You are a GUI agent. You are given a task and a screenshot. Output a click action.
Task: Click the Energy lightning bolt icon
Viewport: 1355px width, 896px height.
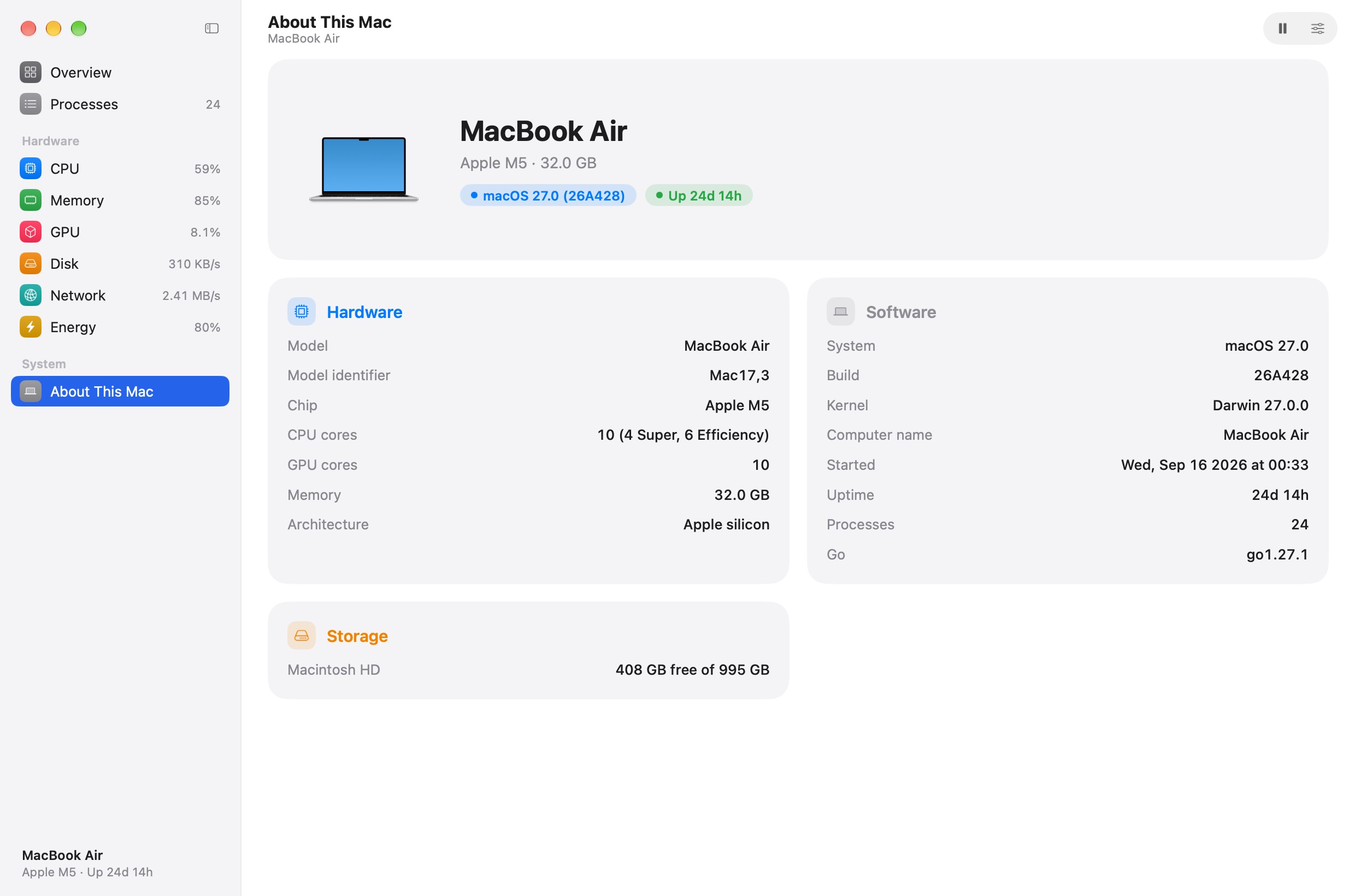click(x=30, y=327)
